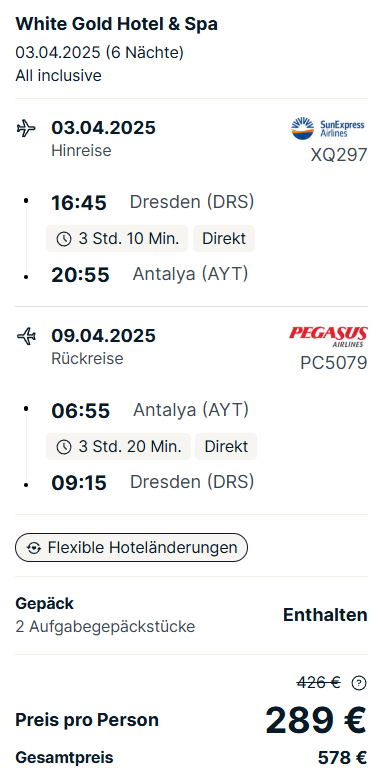Click flight number XQ297
Screen dimensions: 379x780
click(x=339, y=155)
